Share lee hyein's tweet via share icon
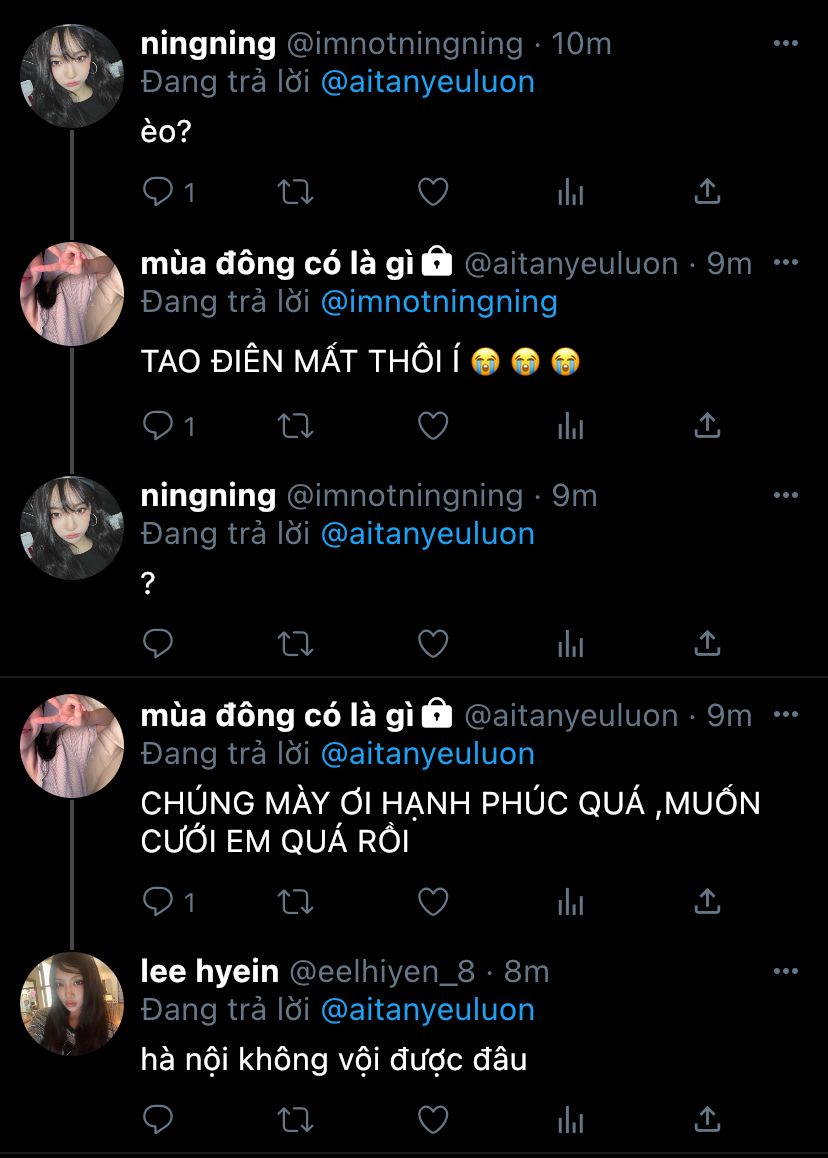Screen dimensions: 828x1158 (x=707, y=1119)
